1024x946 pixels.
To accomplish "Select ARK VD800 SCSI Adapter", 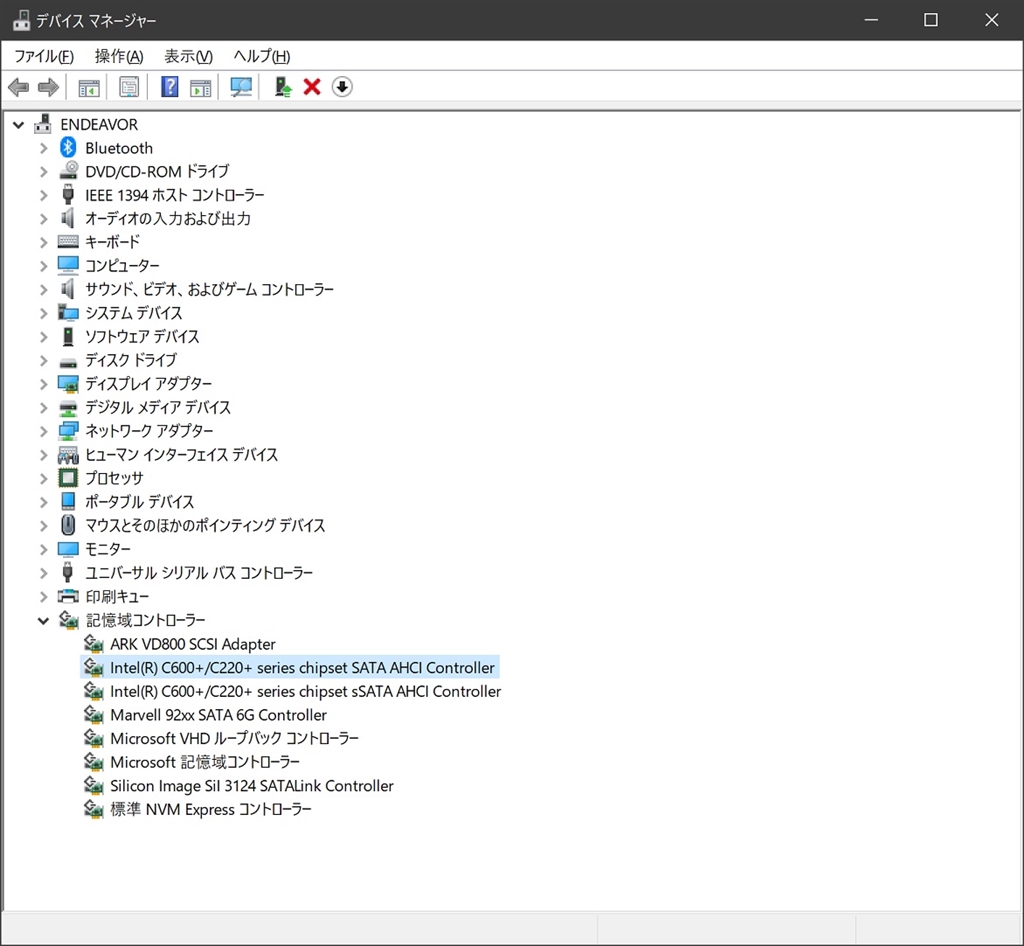I will click(x=193, y=644).
